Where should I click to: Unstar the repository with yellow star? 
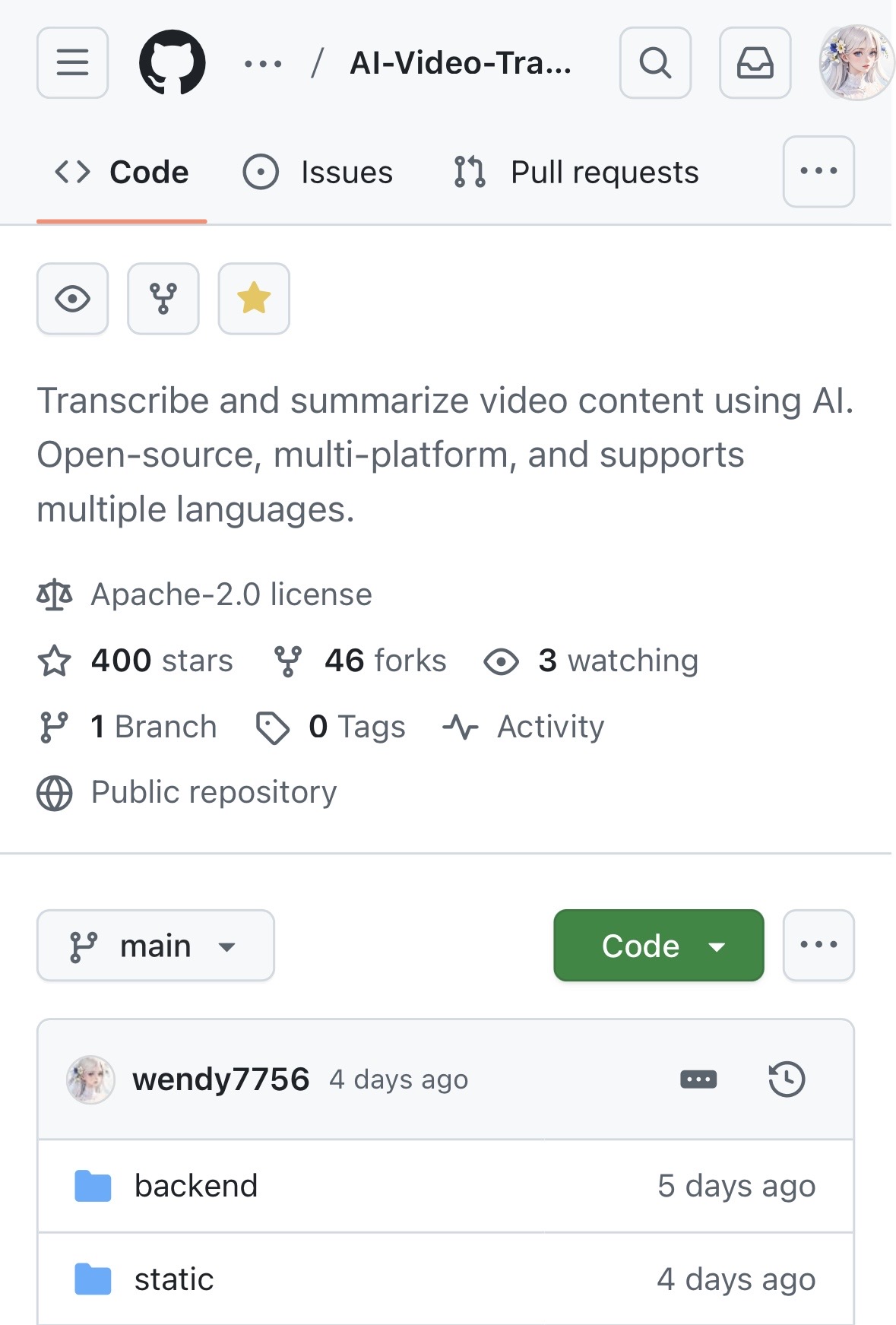tap(254, 299)
